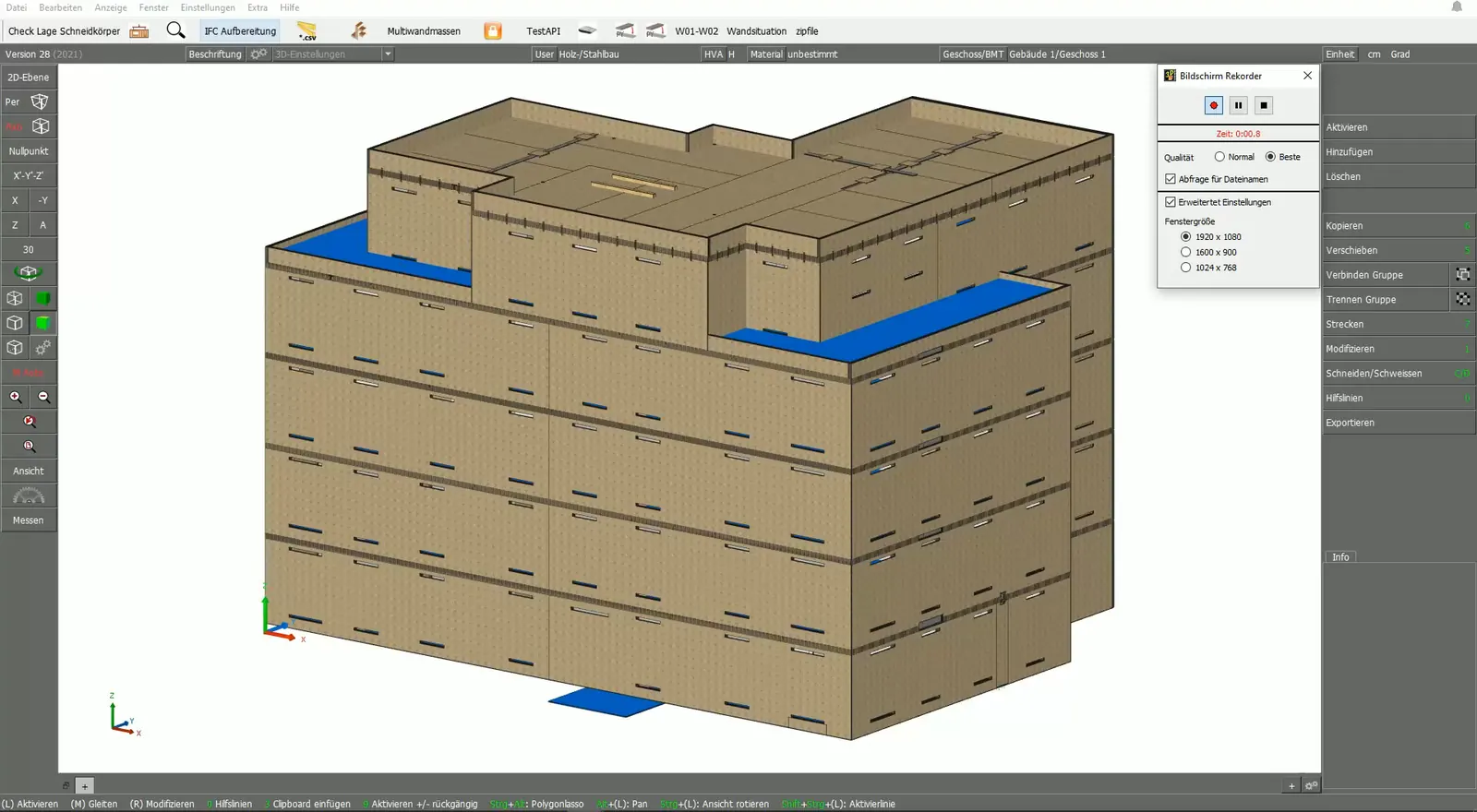Select the perspective view cube icon
The width and height of the screenshot is (1477, 812).
pyautogui.click(x=40, y=101)
